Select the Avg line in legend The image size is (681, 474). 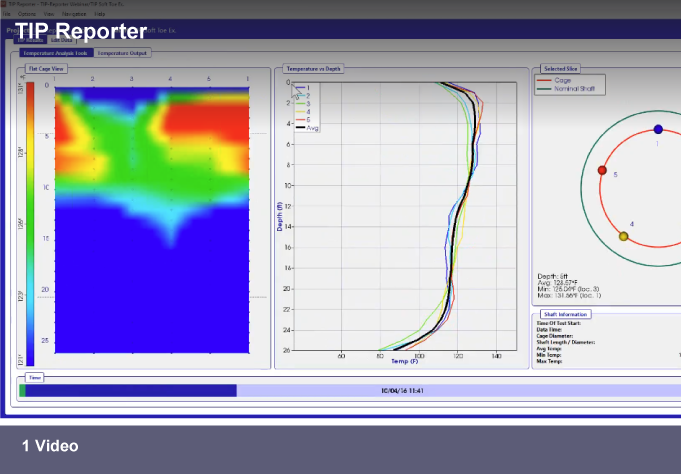pyautogui.click(x=310, y=128)
